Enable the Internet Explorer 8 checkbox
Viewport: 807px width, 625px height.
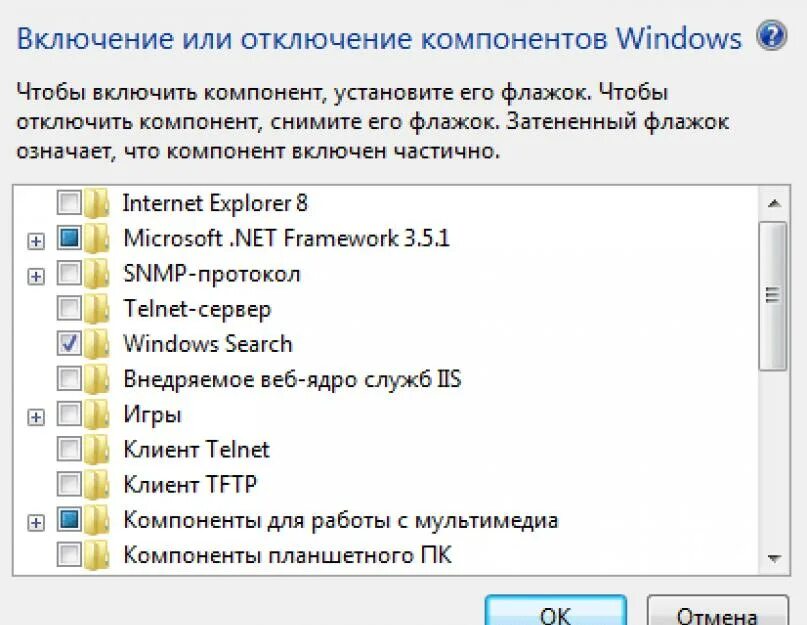coord(69,202)
